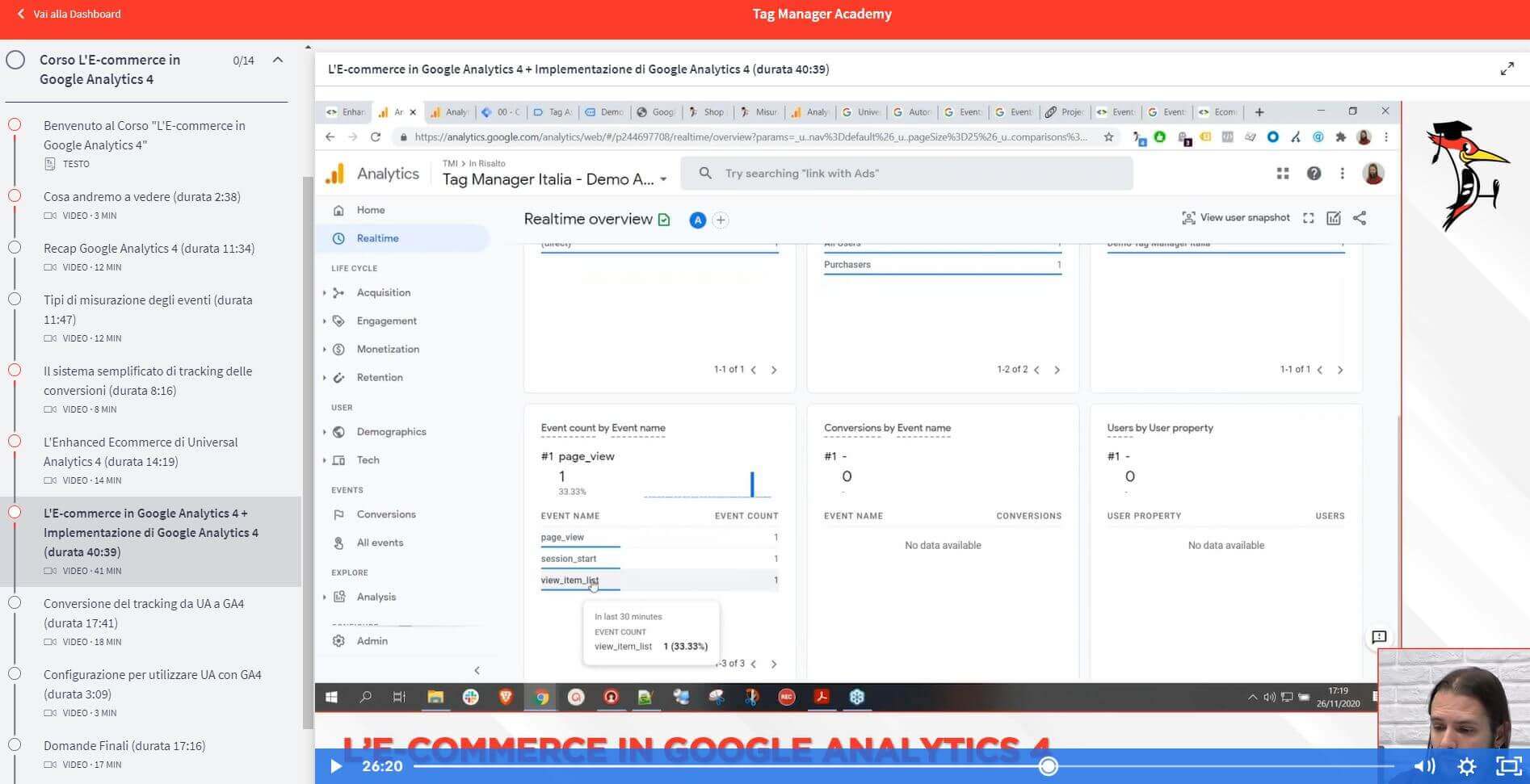Click the Analytics search field
Image resolution: width=1530 pixels, height=784 pixels.
906,174
